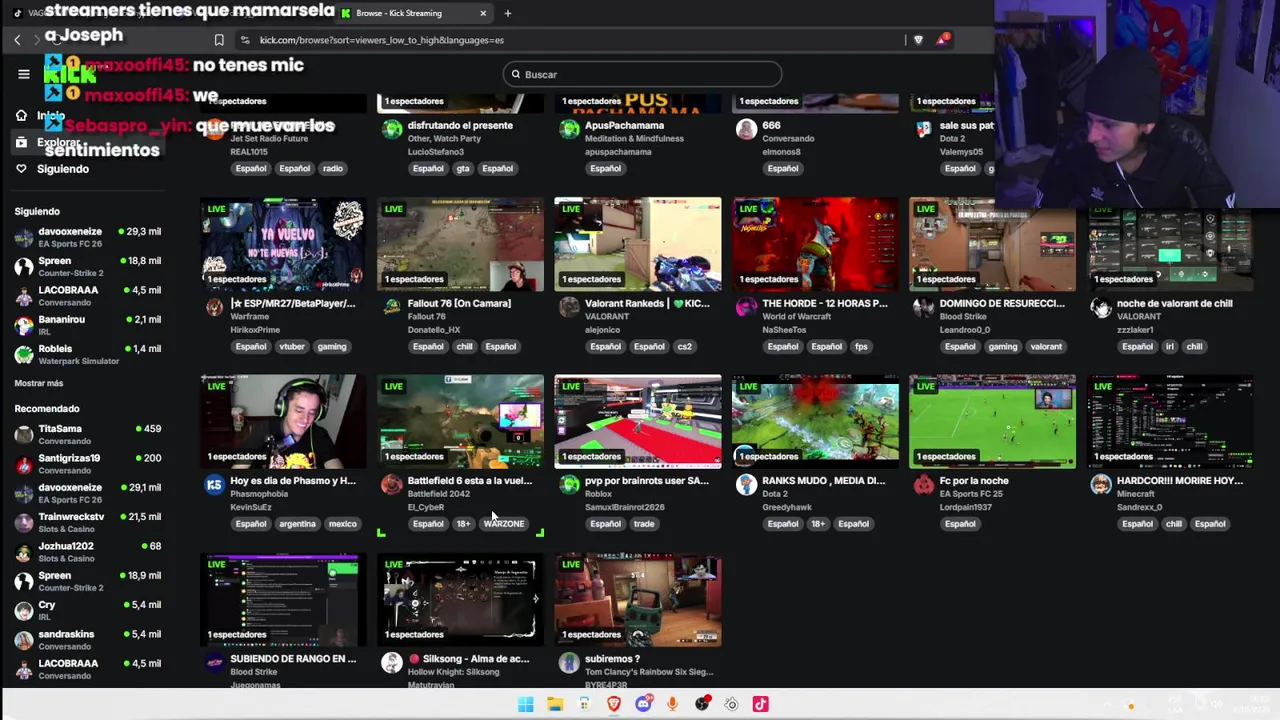Open 'disfrutando el presente' stream title
Viewport: 1280px width, 720px height.
coord(460,125)
